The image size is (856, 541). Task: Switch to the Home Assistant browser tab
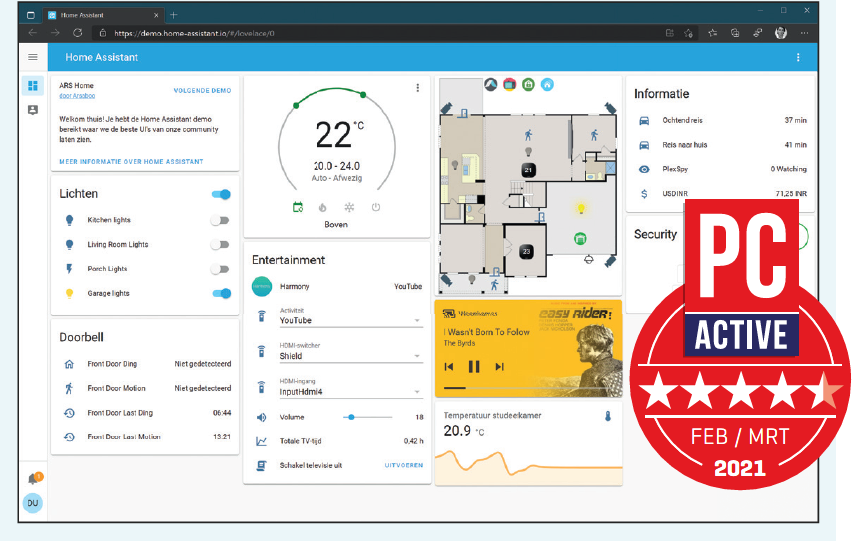point(104,15)
